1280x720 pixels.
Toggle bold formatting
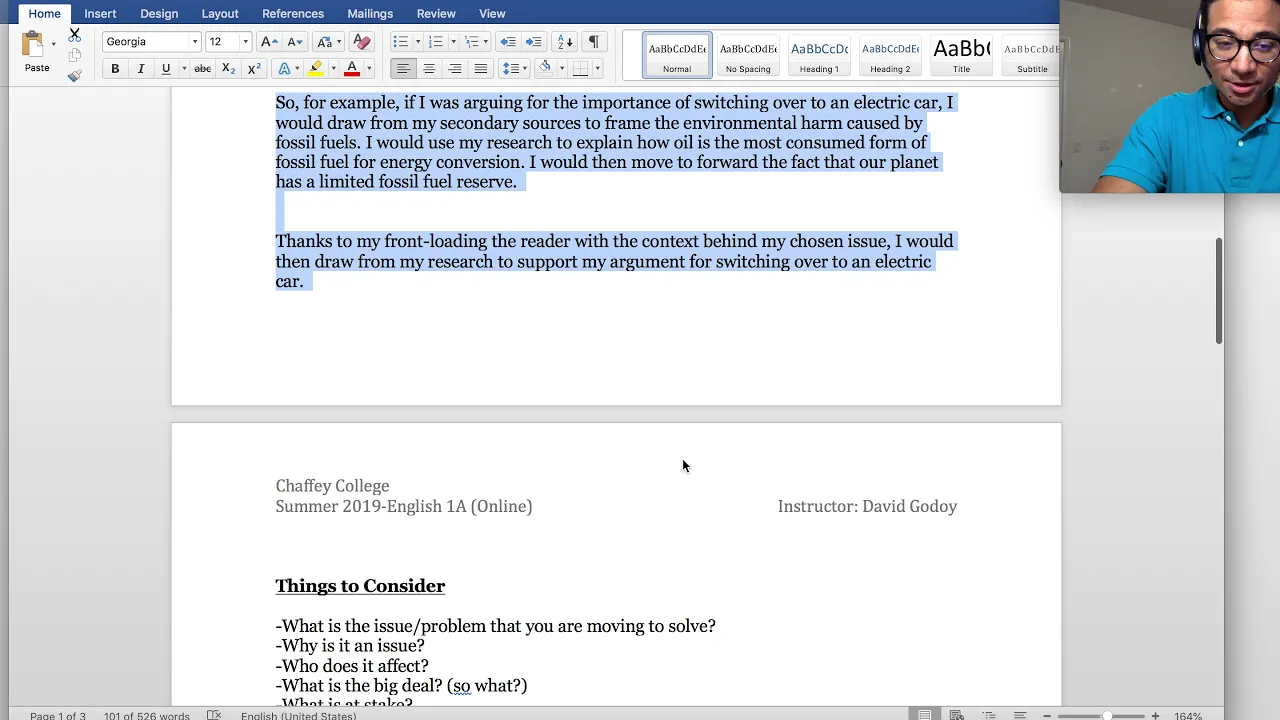click(x=115, y=69)
